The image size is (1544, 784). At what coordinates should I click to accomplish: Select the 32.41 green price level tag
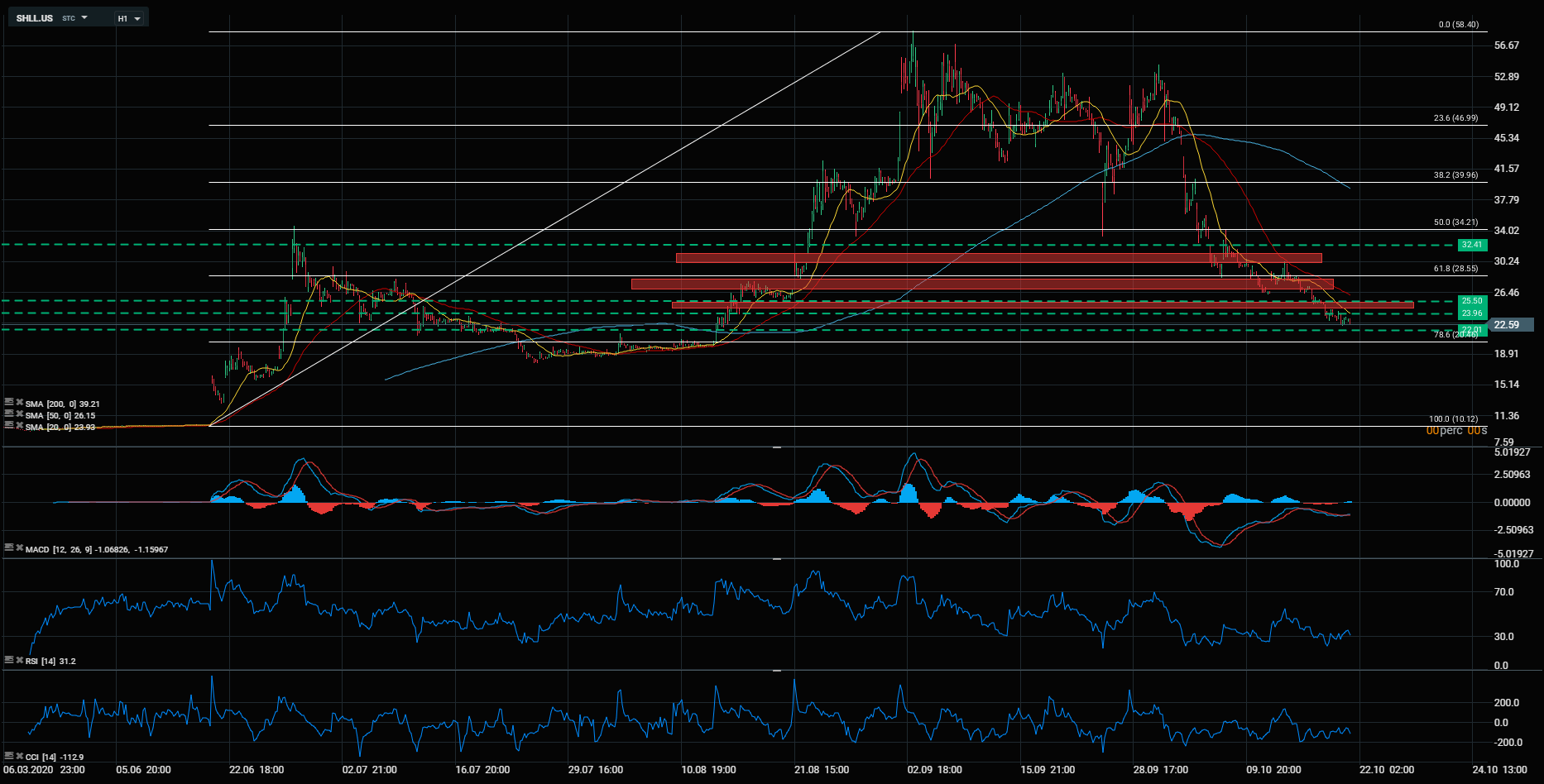click(1472, 245)
